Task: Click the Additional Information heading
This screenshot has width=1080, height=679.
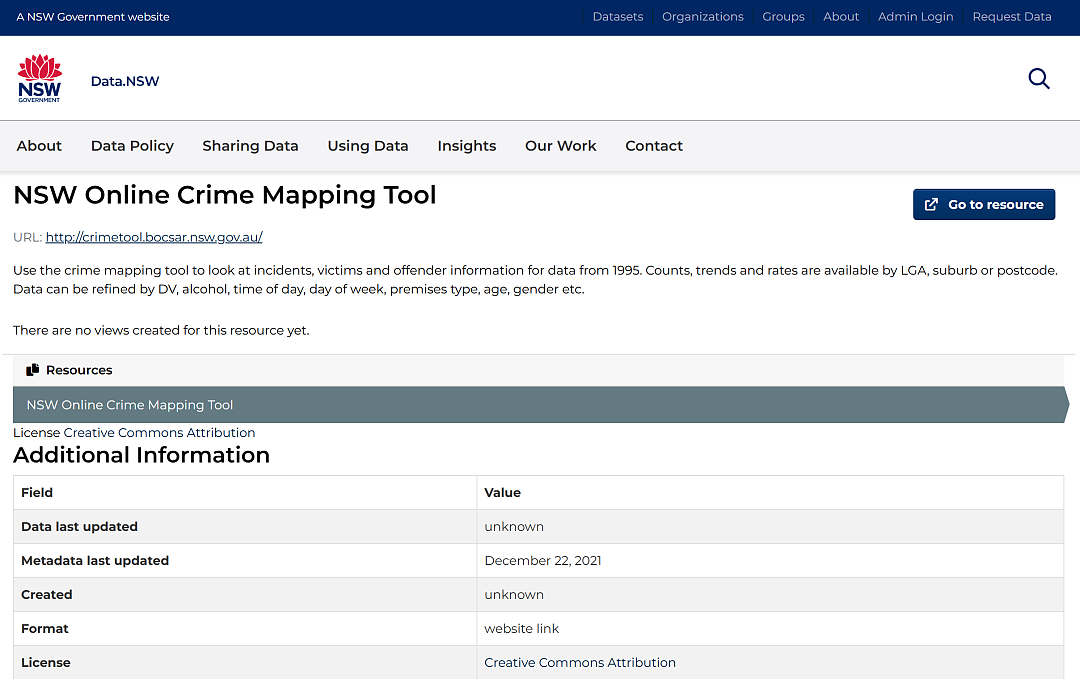Action: 141,455
